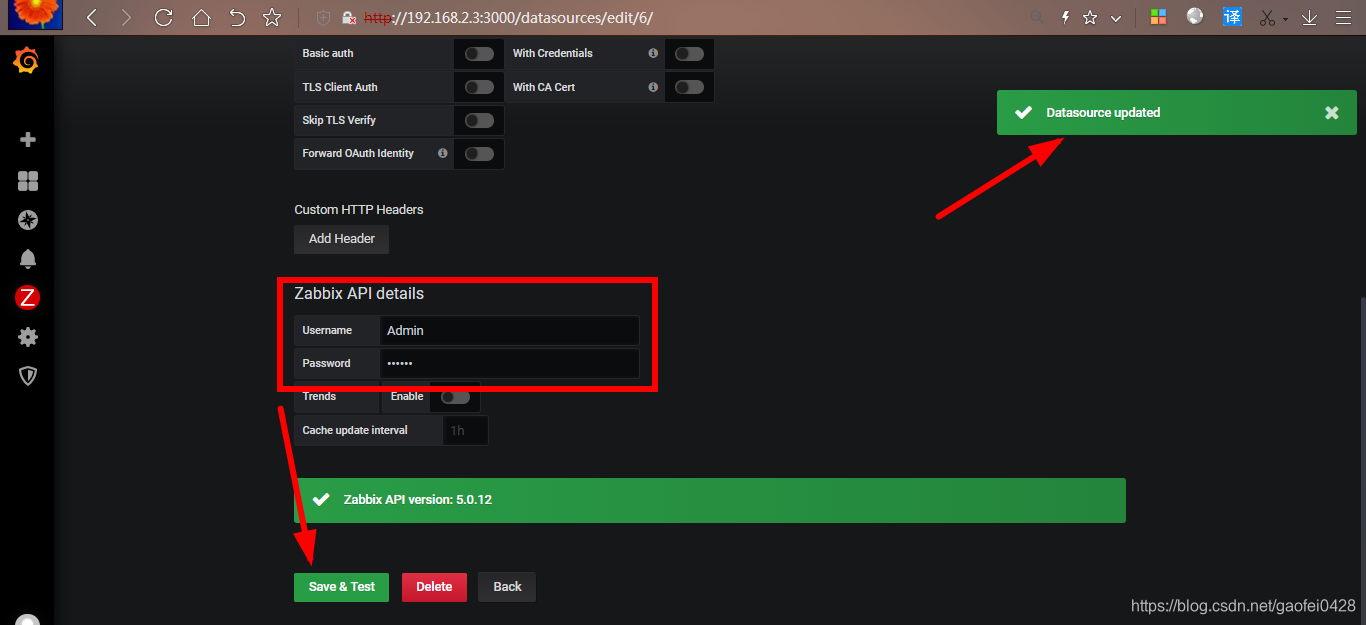Go forward with browser forward arrow
Viewport: 1366px width, 625px height.
click(x=125, y=17)
